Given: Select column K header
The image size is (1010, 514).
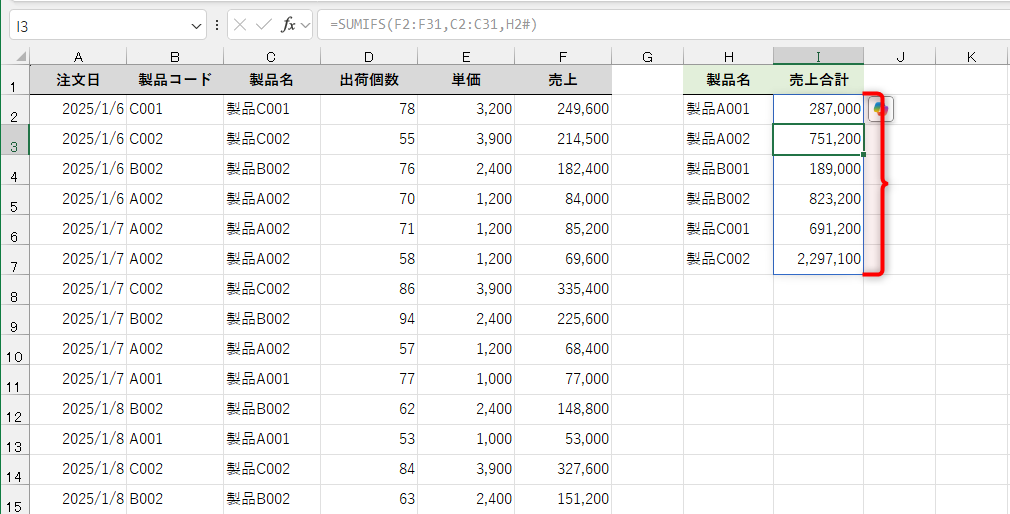Looking at the screenshot, I should tap(971, 57).
